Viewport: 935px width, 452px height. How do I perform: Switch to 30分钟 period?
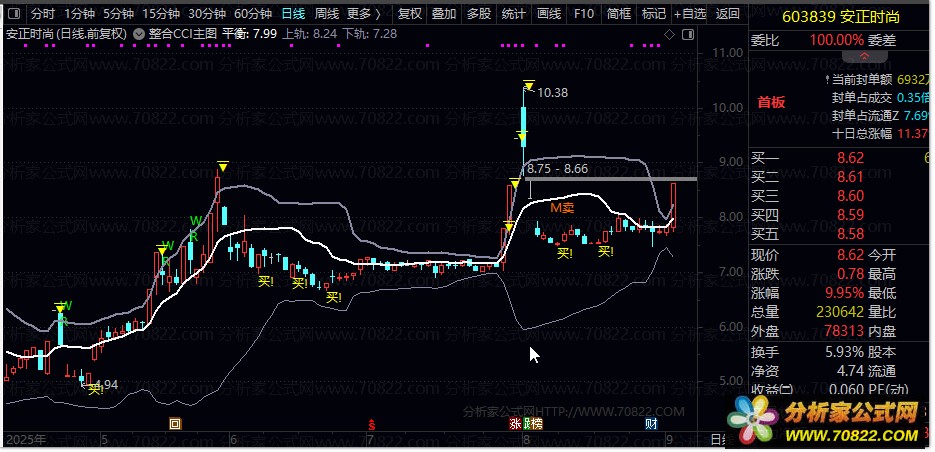206,13
